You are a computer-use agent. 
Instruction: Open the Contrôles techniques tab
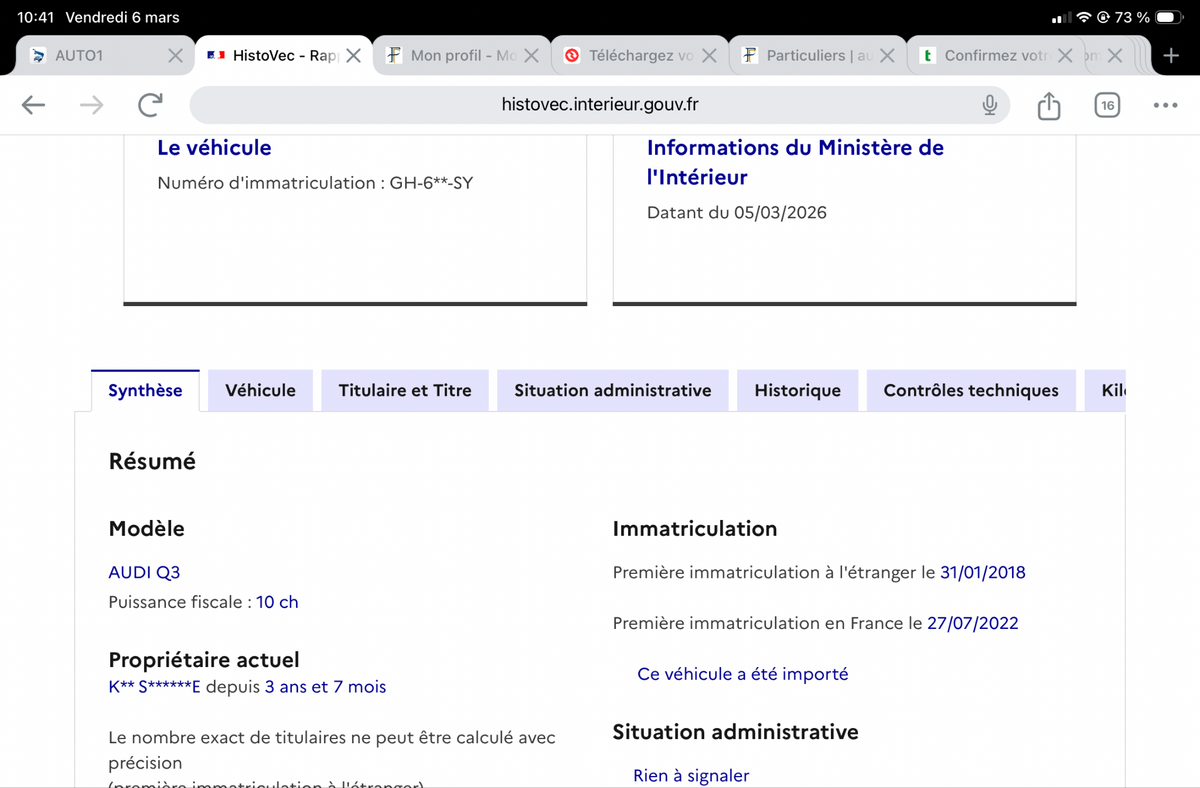(970, 390)
